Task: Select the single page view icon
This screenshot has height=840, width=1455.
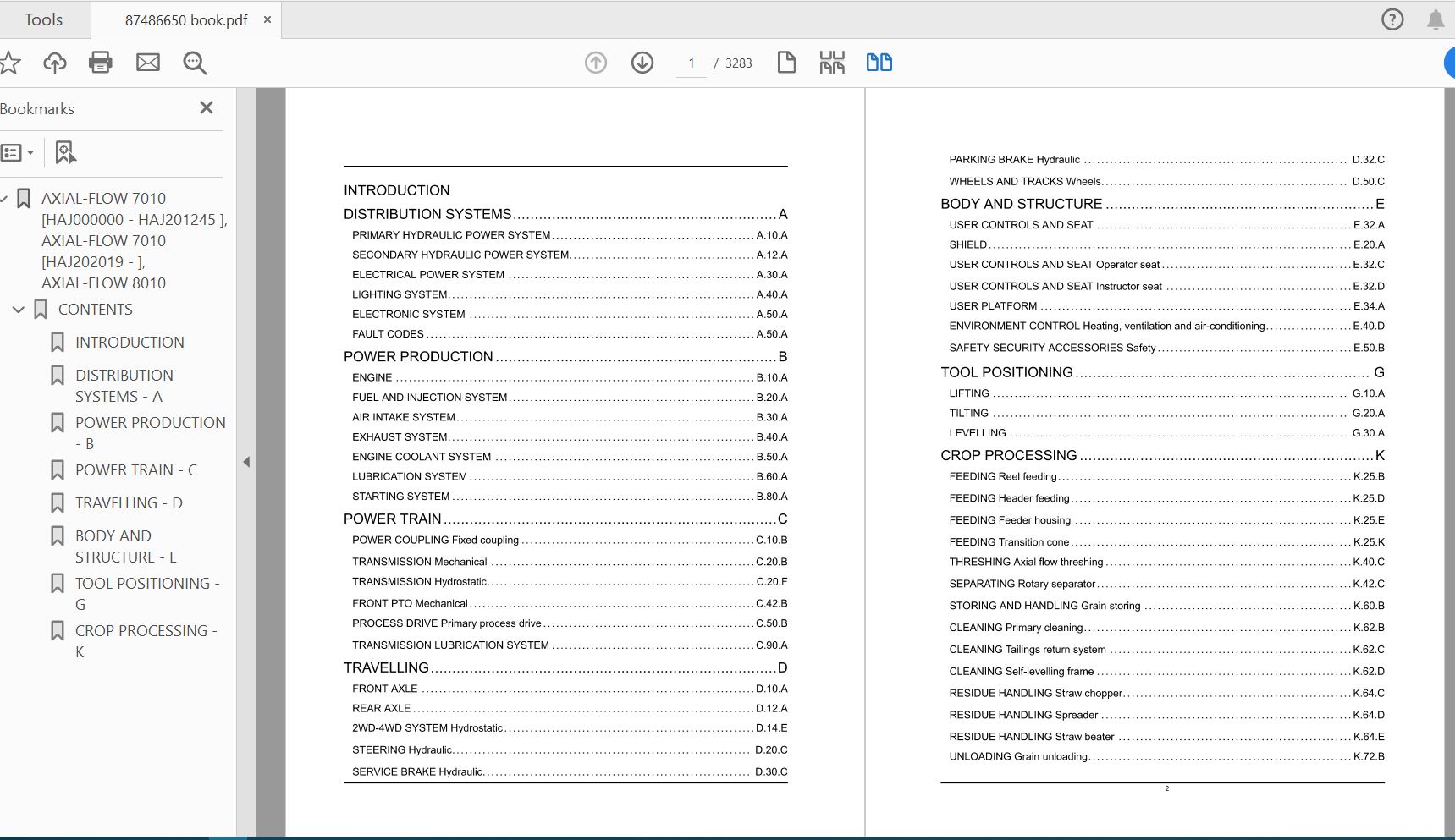Action: tap(786, 63)
